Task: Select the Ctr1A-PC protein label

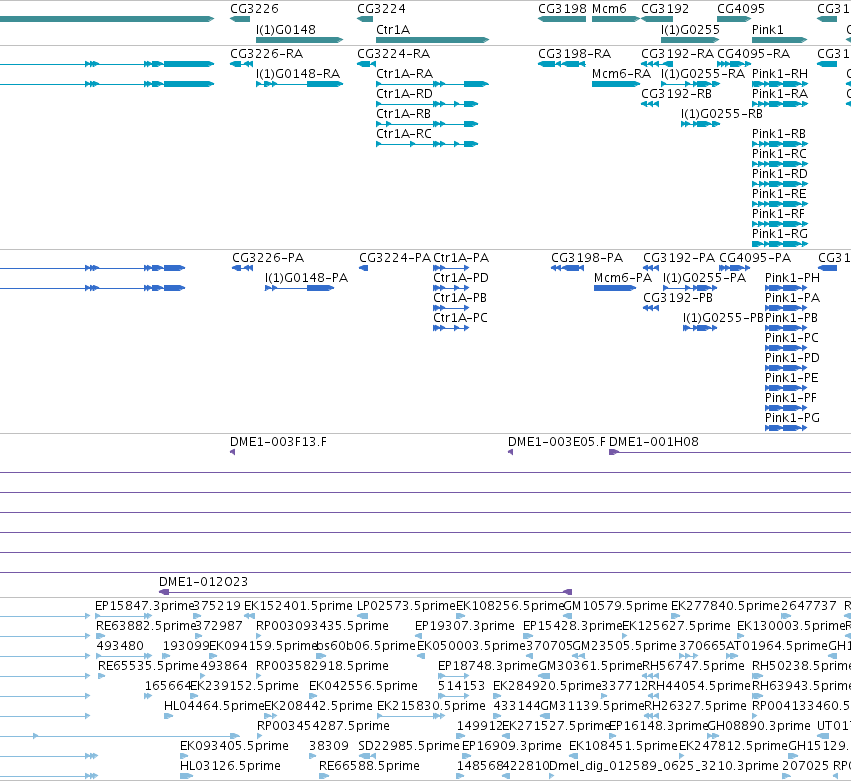Action: [x=460, y=318]
